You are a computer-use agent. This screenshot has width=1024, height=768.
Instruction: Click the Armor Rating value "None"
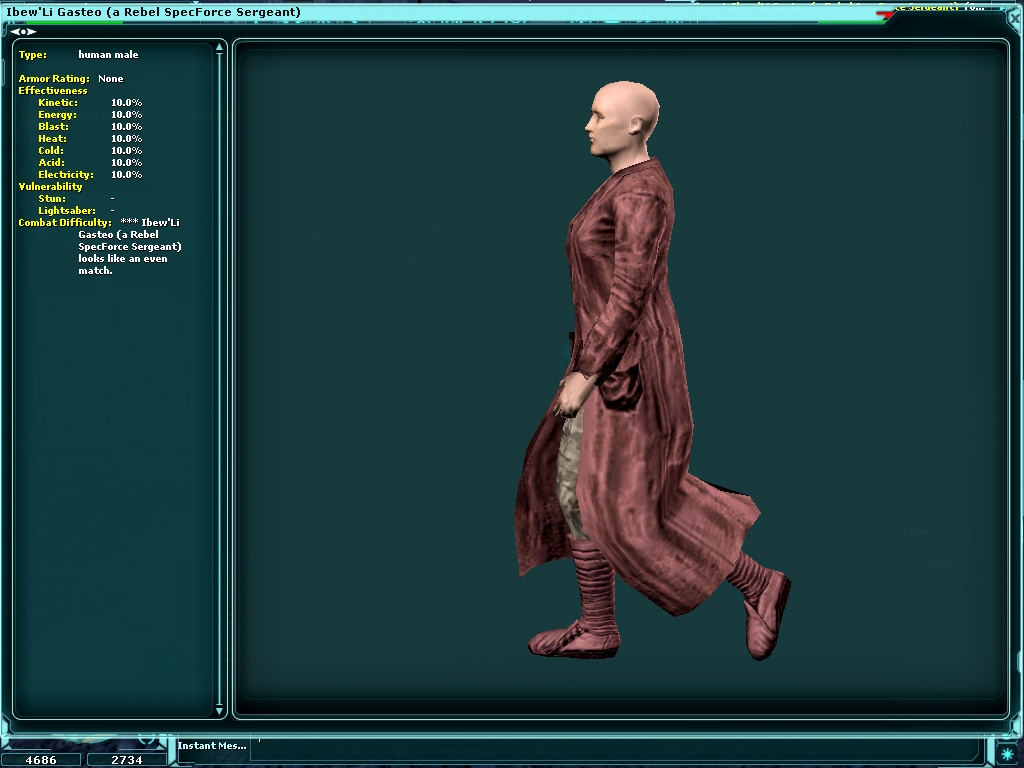click(x=110, y=78)
